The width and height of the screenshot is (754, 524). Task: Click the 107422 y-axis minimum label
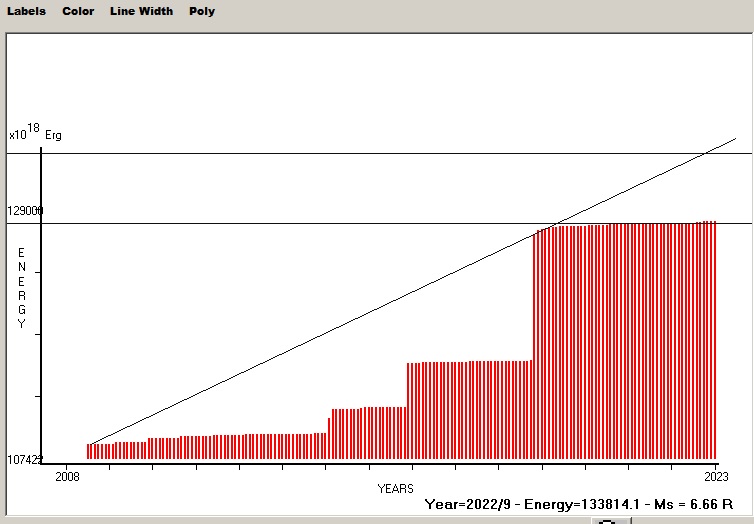pos(25,460)
